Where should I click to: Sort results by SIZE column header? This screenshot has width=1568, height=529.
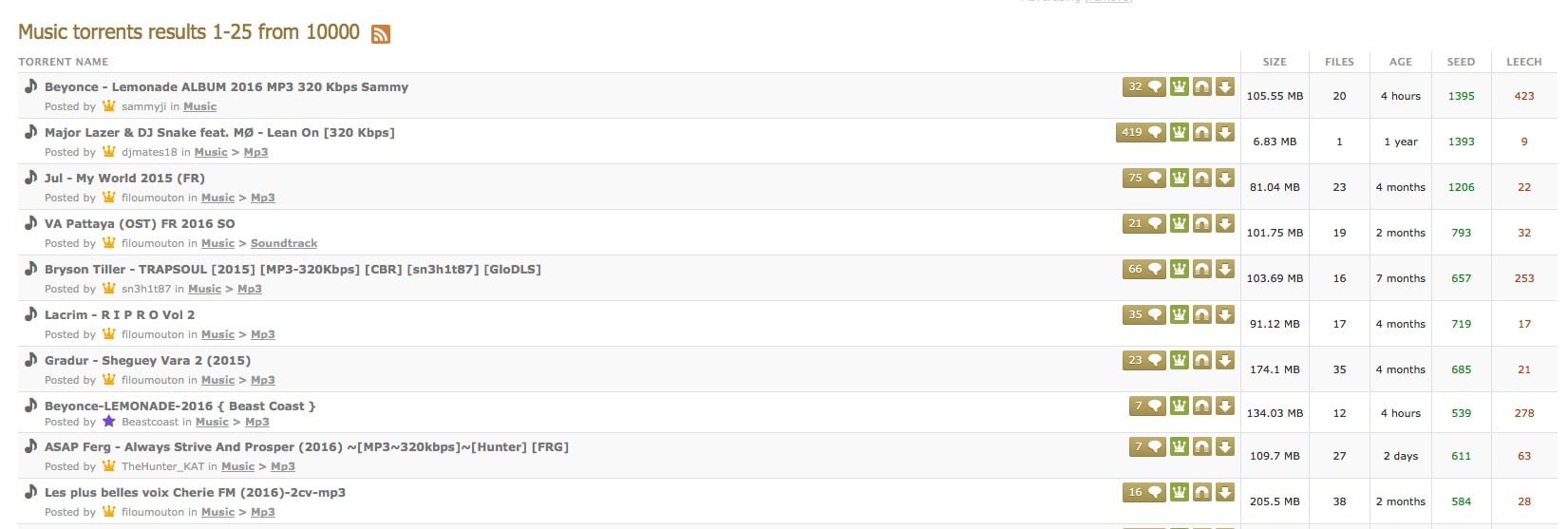[1275, 62]
